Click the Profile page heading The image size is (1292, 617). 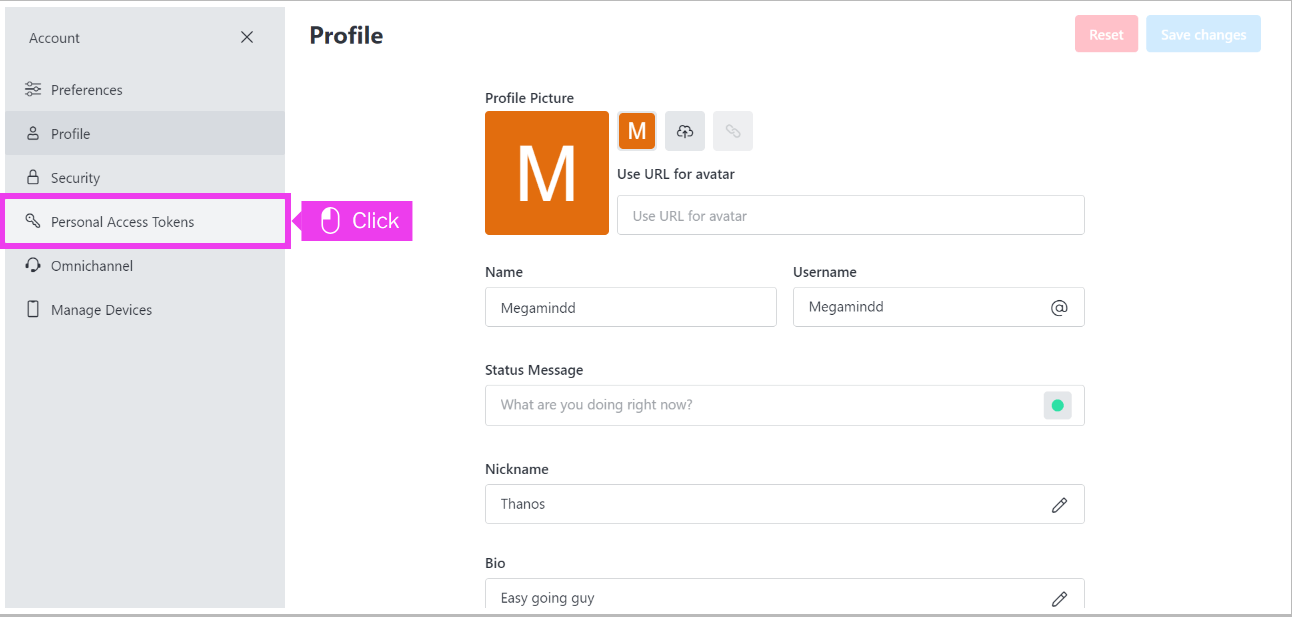346,35
